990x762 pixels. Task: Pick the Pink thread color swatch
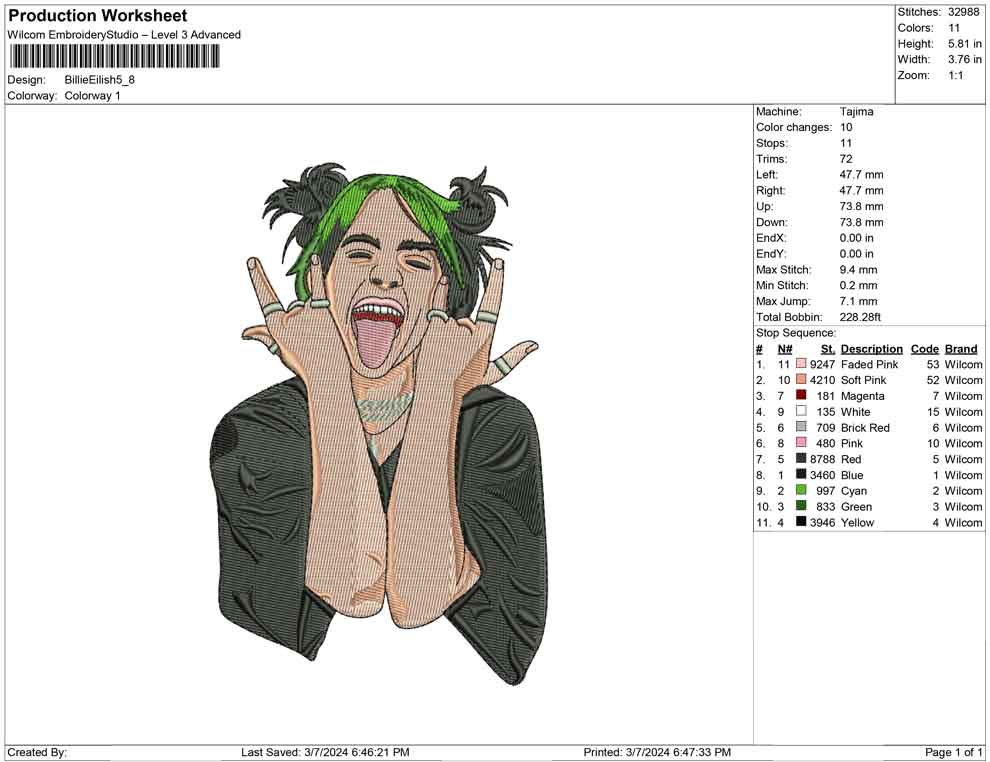tap(801, 443)
